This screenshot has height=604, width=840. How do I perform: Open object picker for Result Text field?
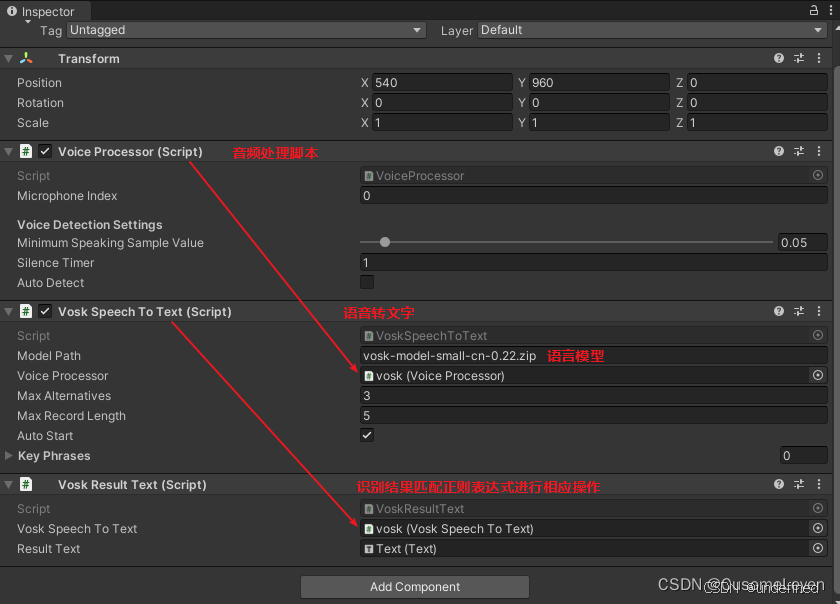818,548
